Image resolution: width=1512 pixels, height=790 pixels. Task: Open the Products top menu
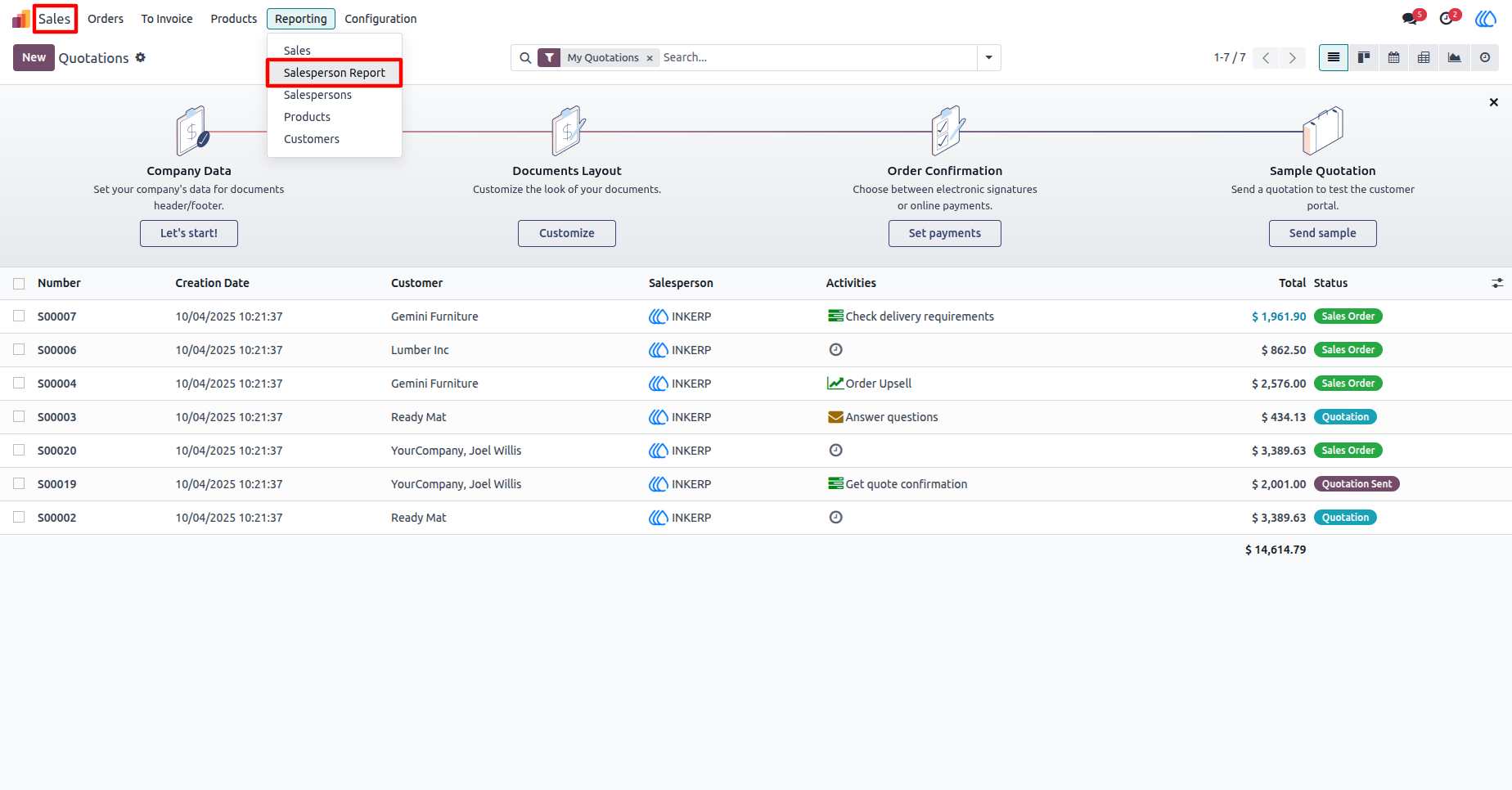tap(234, 19)
